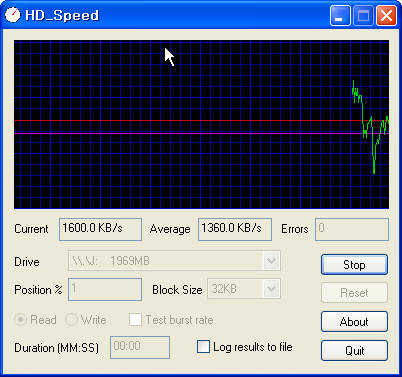Screen dimensions: 402x377
Task: Click the Current speed value field
Action: (x=100, y=229)
